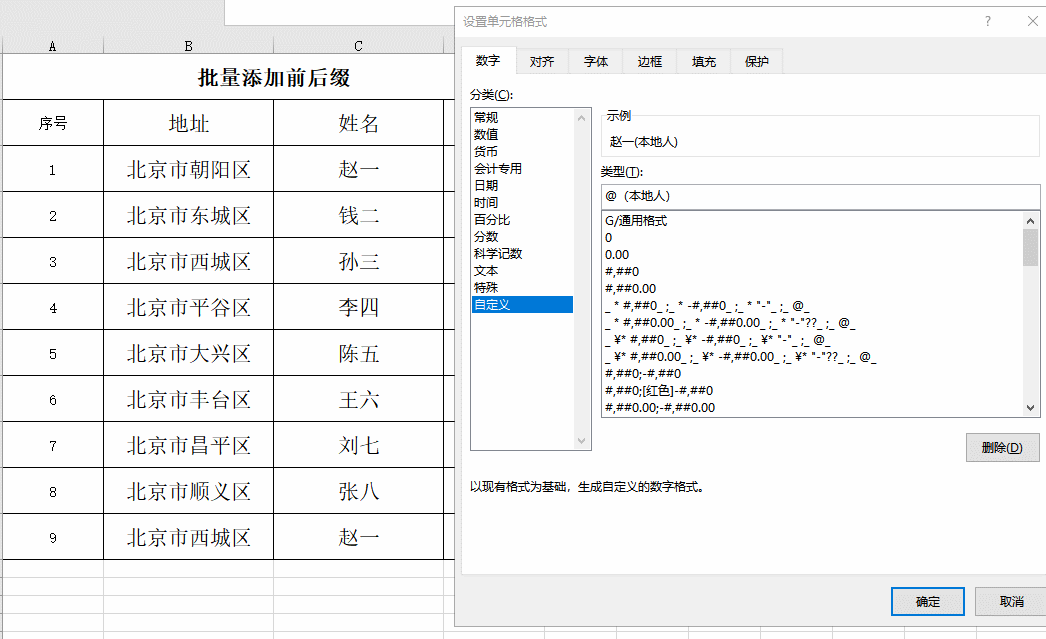Select #,##0;[红色]-#,##0 format
Viewport: 1046px width, 639px height.
pos(813,390)
